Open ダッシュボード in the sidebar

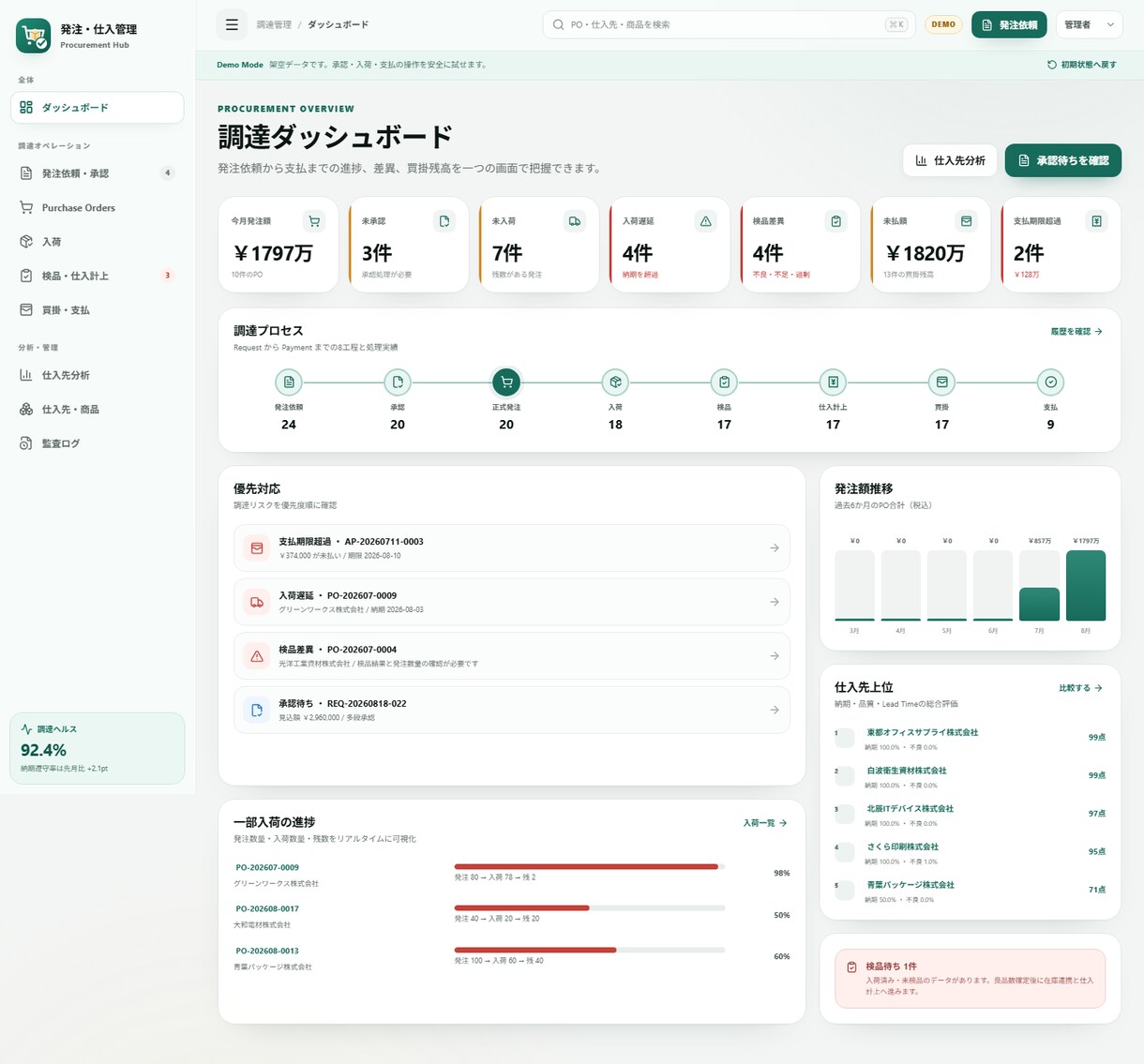(98, 108)
